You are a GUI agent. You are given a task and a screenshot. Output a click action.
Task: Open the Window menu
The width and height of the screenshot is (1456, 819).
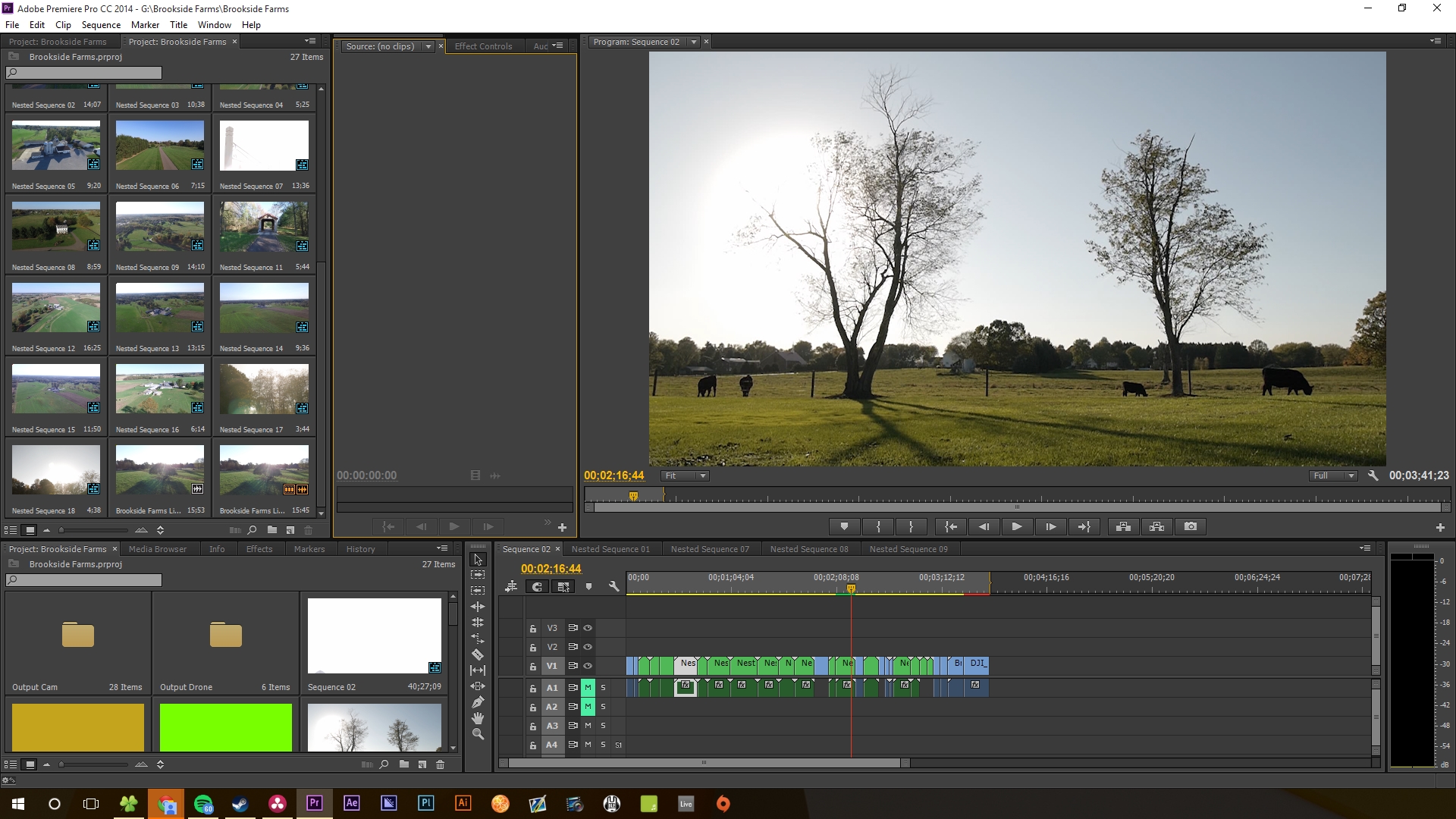(214, 24)
